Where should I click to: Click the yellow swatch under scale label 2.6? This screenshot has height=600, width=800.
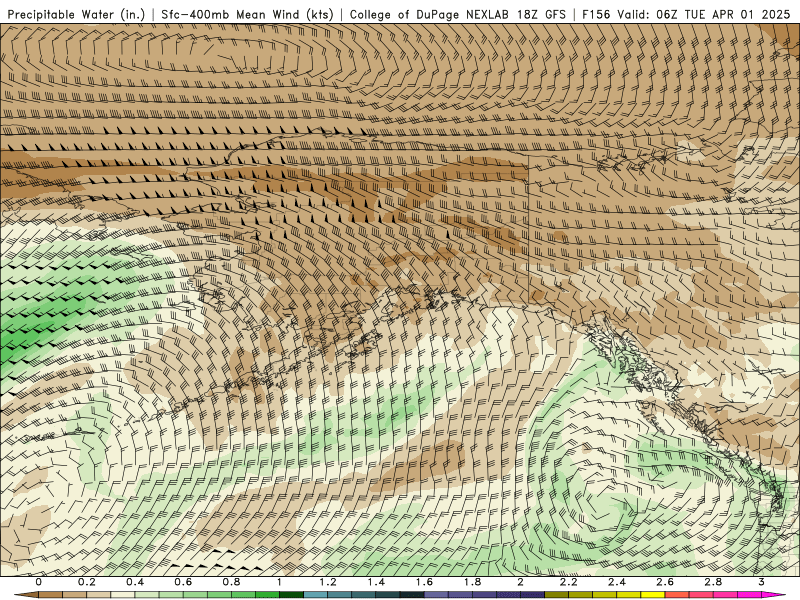(653, 595)
